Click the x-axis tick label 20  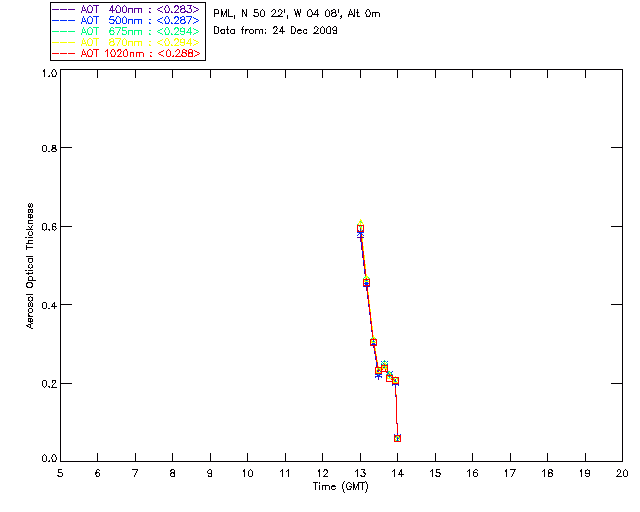pyautogui.click(x=622, y=473)
